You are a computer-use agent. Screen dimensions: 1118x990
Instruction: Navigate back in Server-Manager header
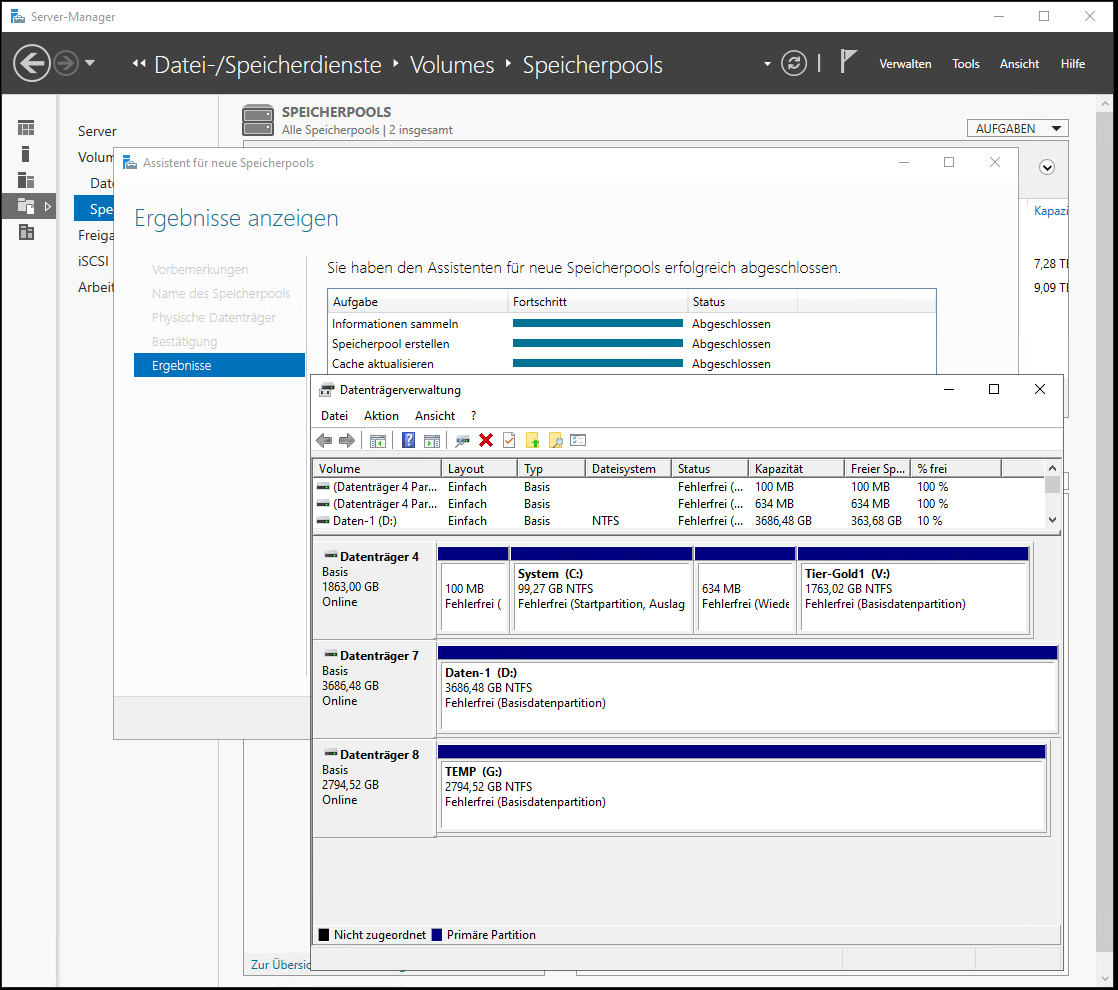32,63
